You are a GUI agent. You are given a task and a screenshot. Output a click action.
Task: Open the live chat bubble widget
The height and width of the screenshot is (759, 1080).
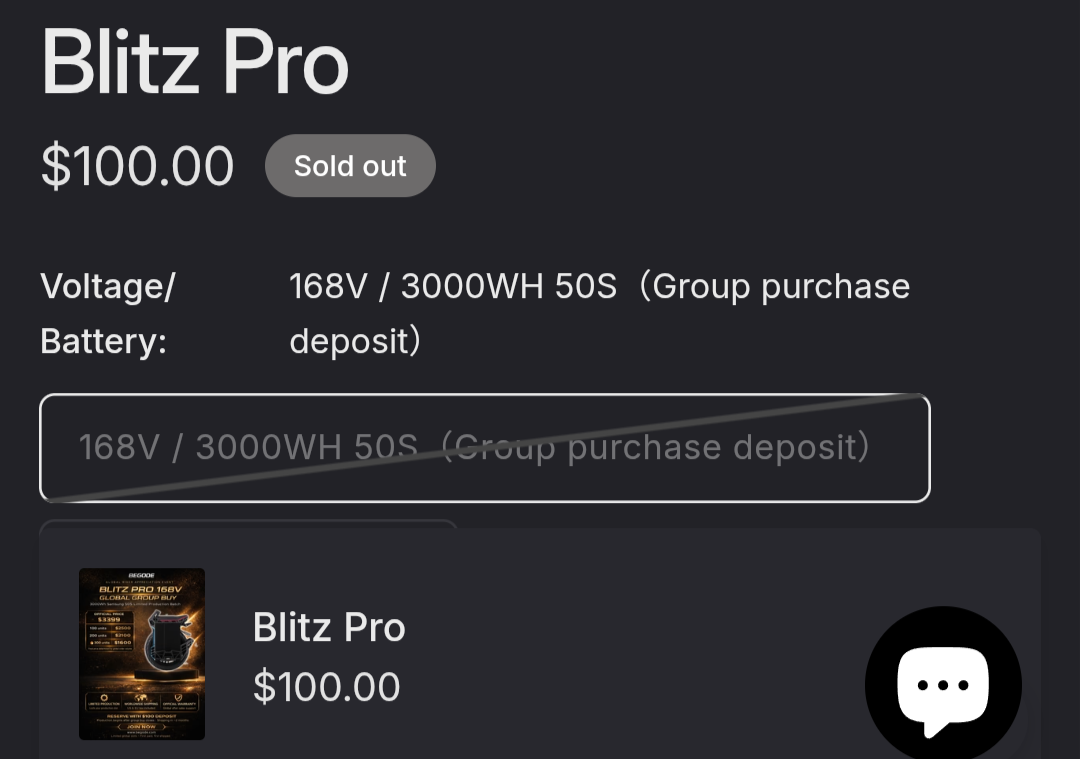pyautogui.click(x=943, y=684)
